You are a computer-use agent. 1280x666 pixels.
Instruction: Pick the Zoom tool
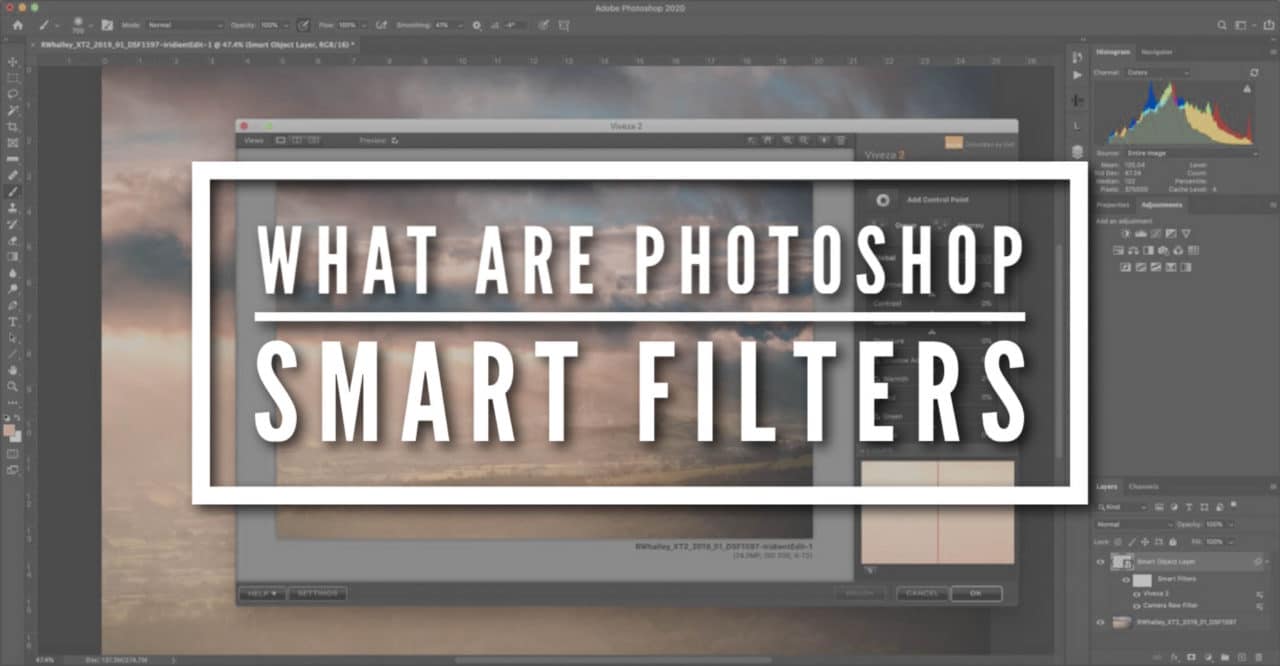(14, 385)
